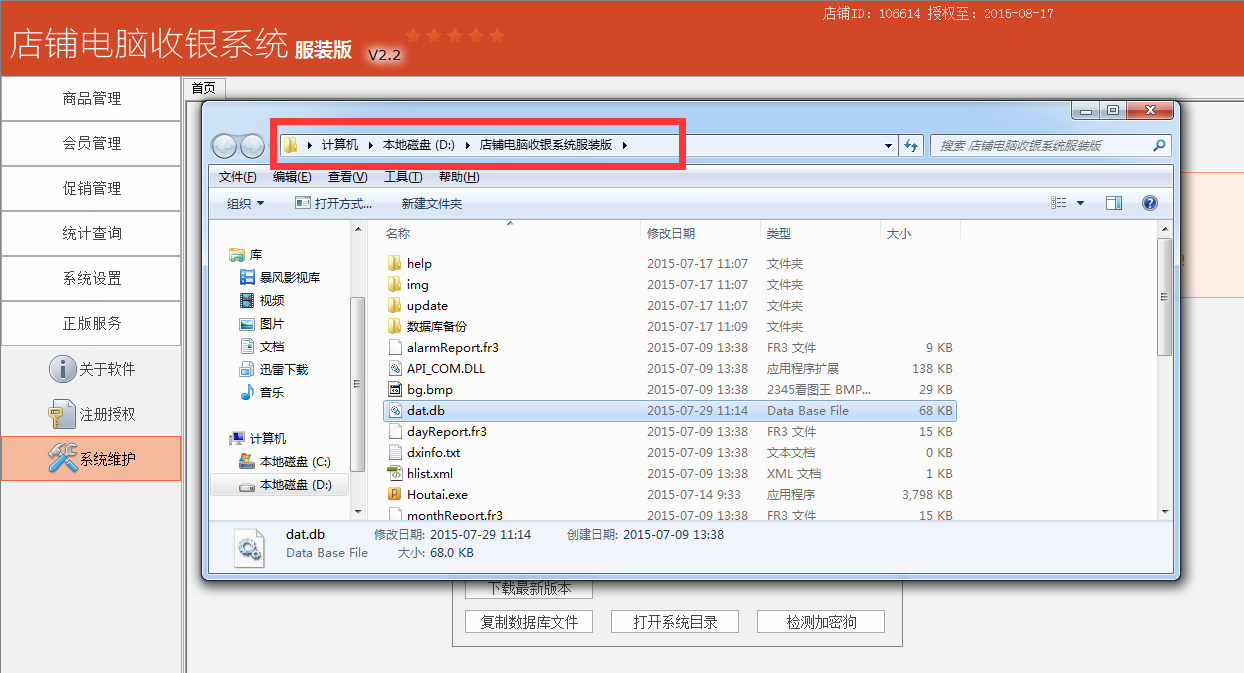This screenshot has width=1244, height=673.
Task: Switch to the 首页 tab
Action: pyautogui.click(x=204, y=88)
